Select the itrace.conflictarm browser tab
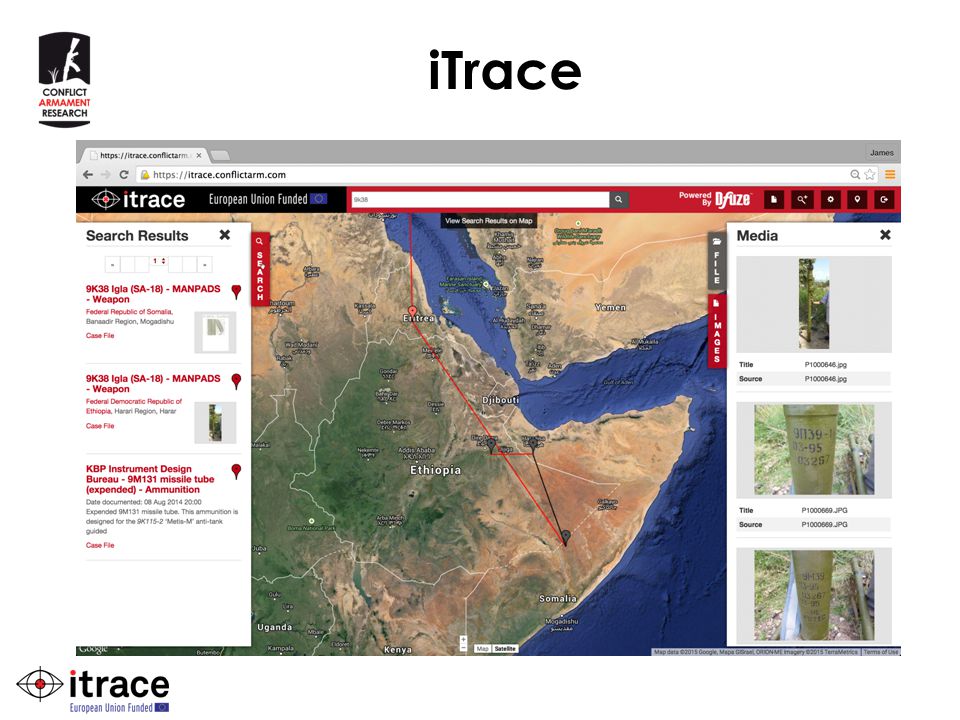 point(145,156)
